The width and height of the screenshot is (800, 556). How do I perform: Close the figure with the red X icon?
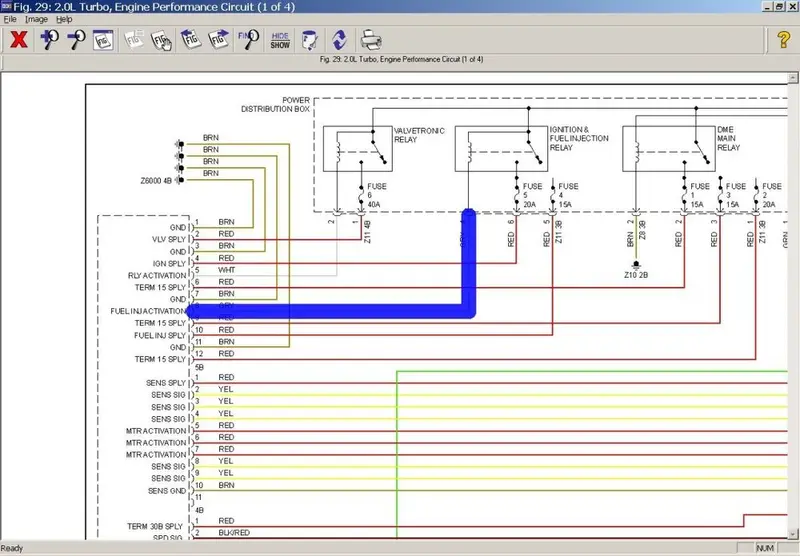[x=19, y=39]
